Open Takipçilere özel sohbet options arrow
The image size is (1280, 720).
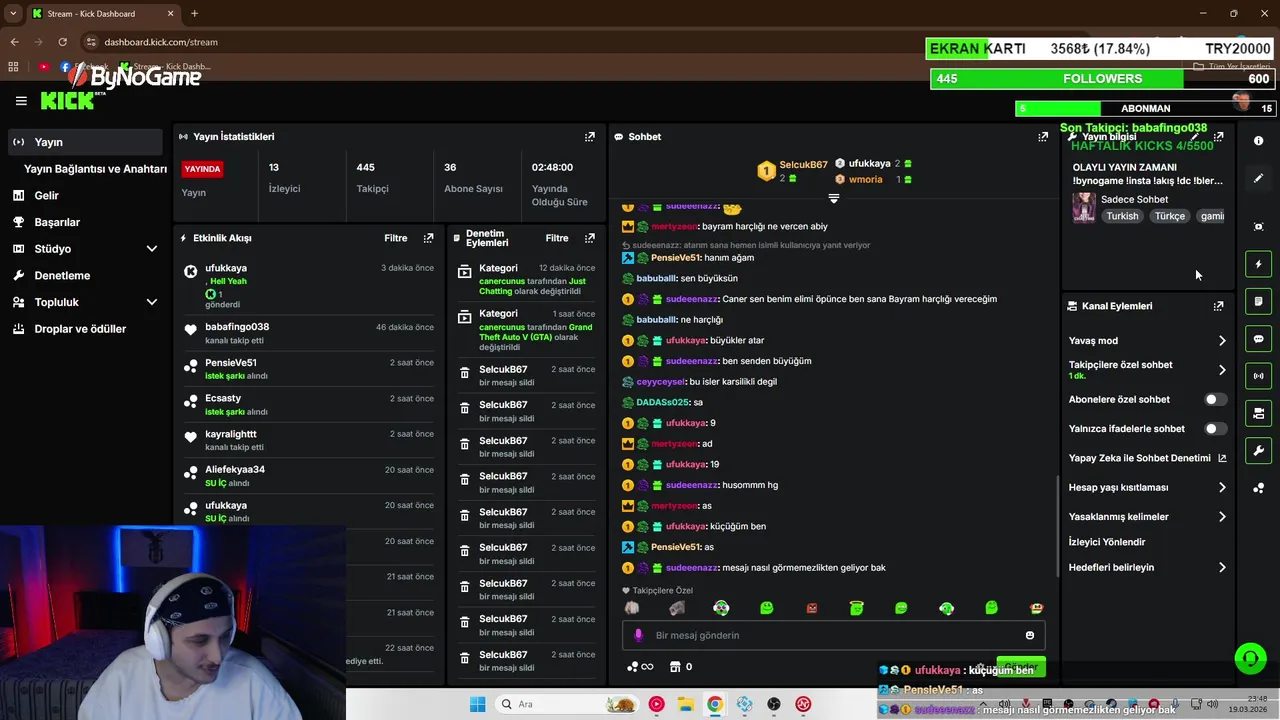(x=1222, y=370)
